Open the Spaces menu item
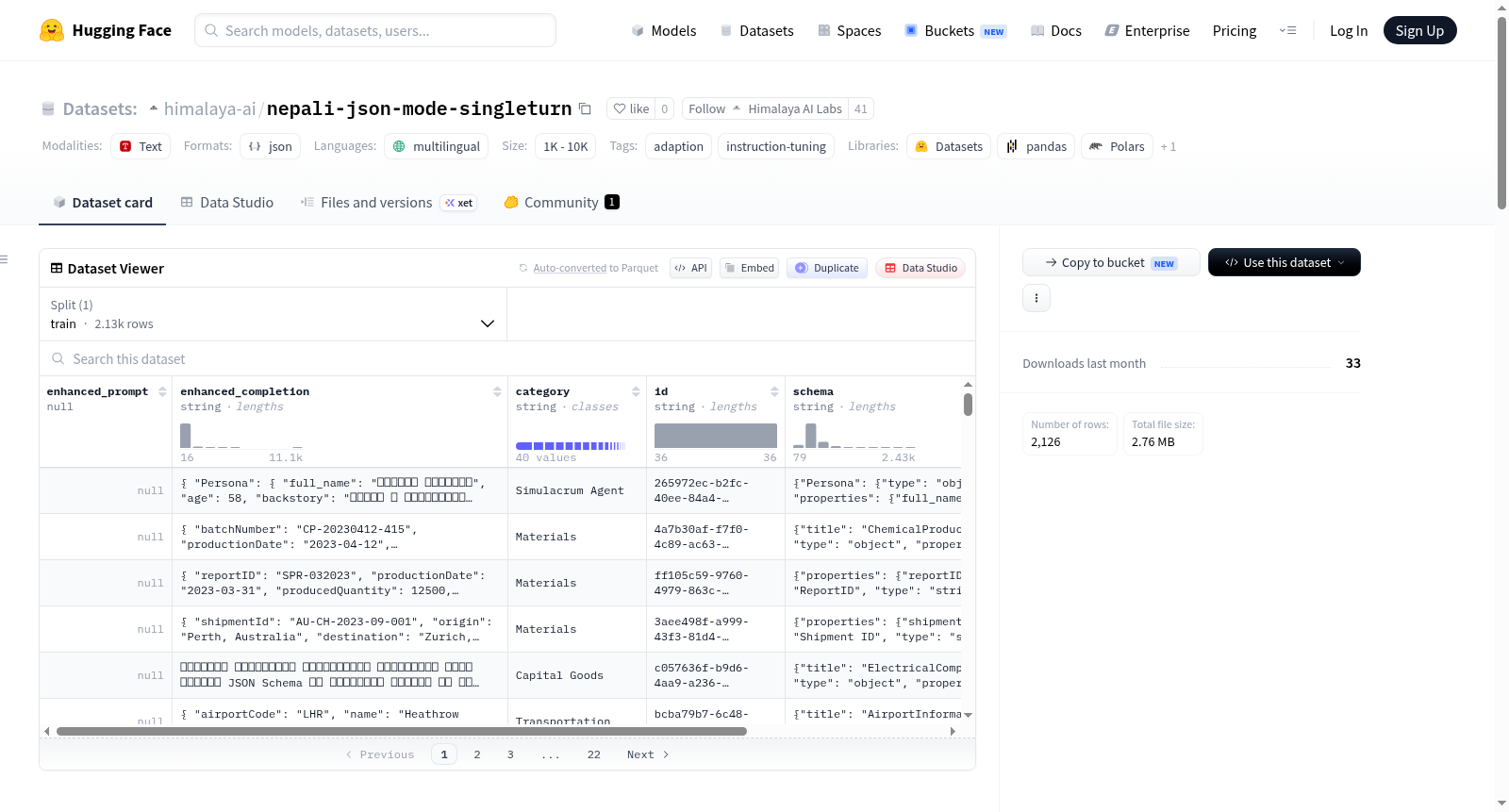 tap(849, 30)
